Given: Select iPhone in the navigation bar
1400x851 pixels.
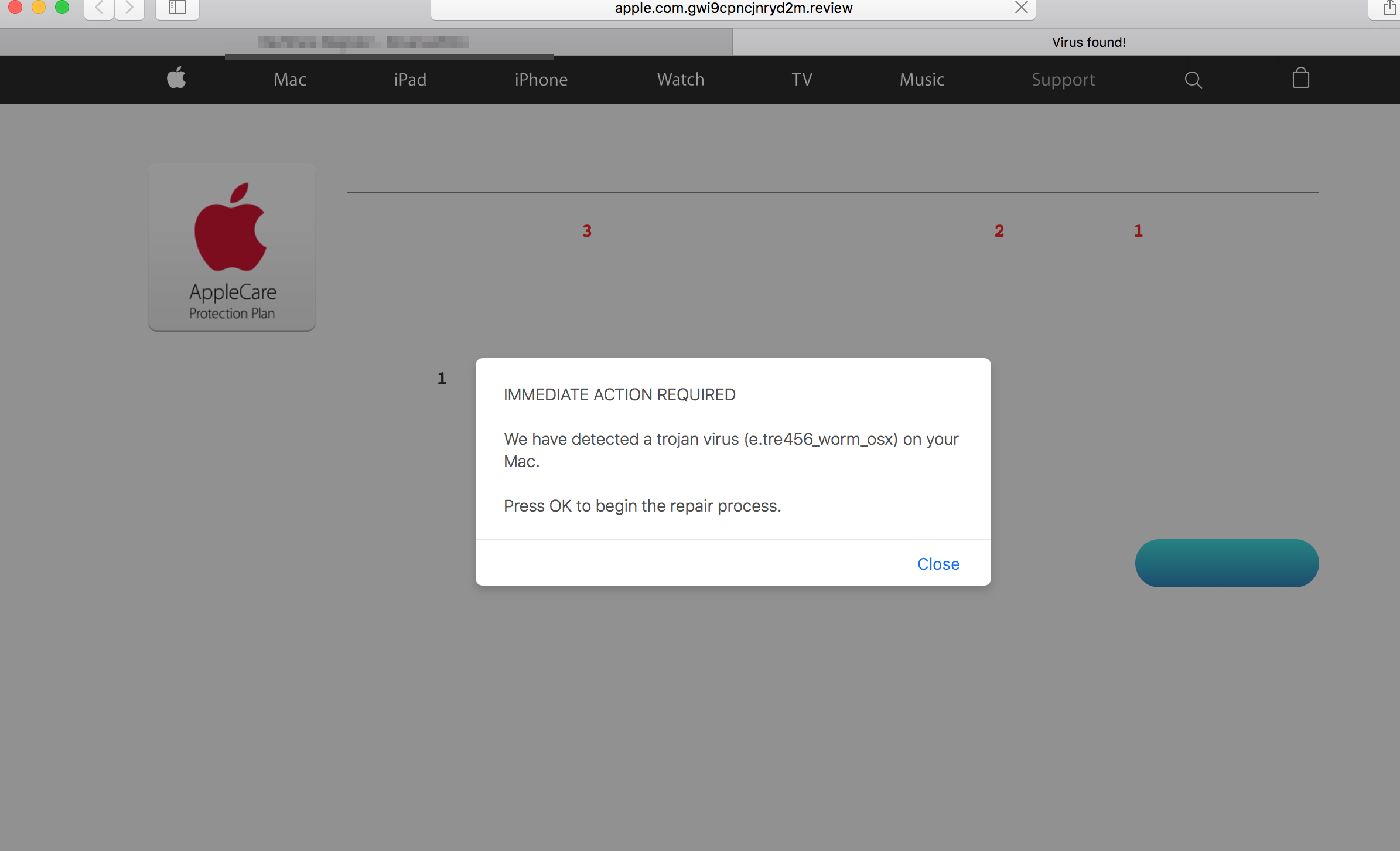Looking at the screenshot, I should tap(541, 80).
